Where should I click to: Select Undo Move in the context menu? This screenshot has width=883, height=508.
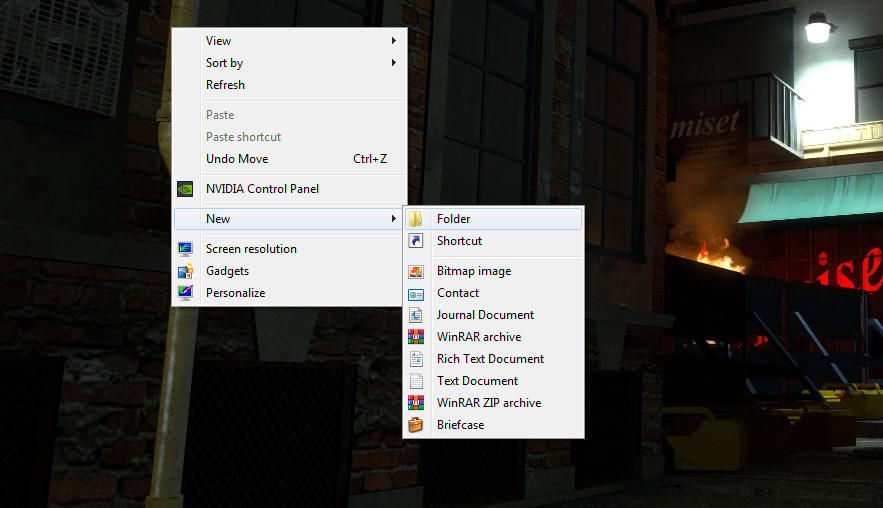click(x=290, y=159)
